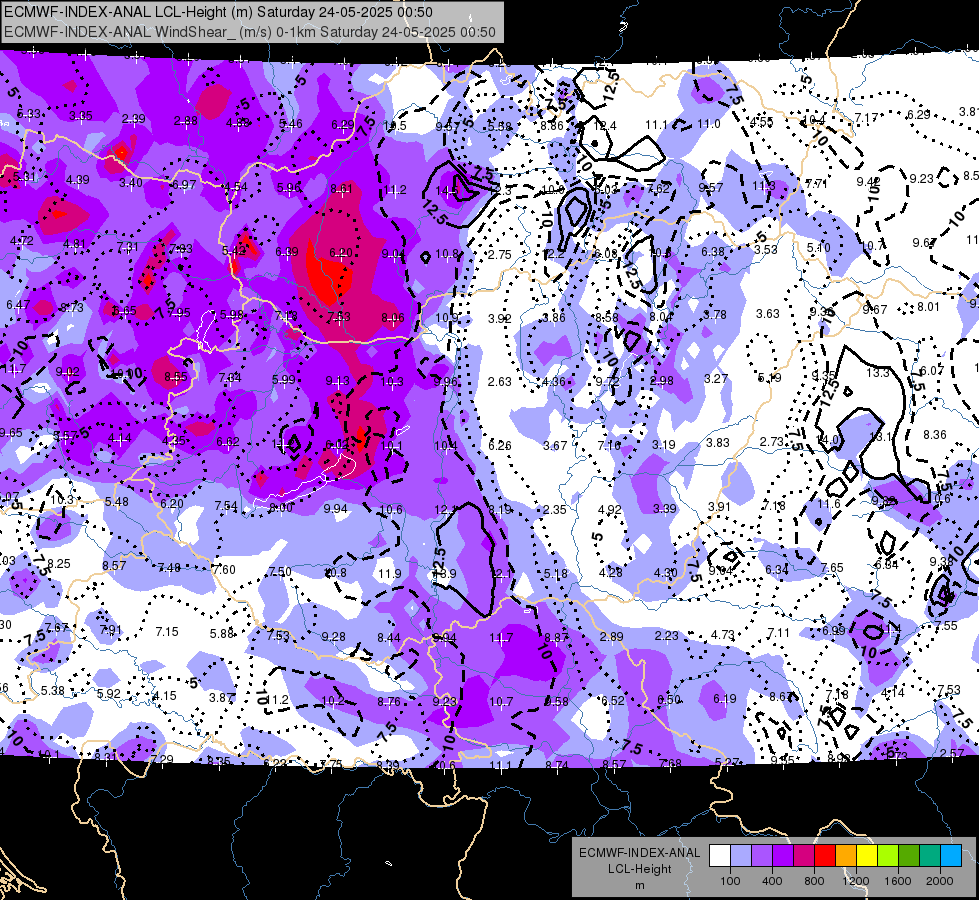Select the orange legend swatch
The image size is (979, 900).
coord(846,855)
